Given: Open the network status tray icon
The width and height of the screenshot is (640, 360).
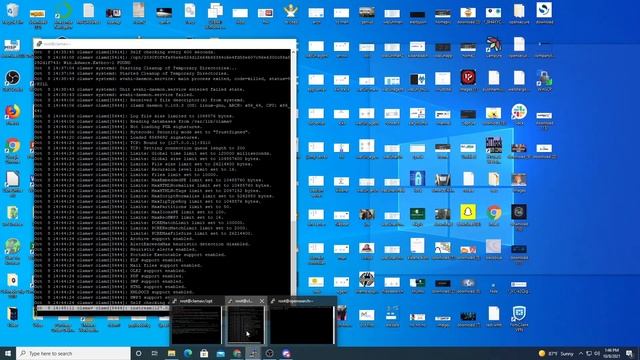Looking at the screenshot, I should point(589,353).
